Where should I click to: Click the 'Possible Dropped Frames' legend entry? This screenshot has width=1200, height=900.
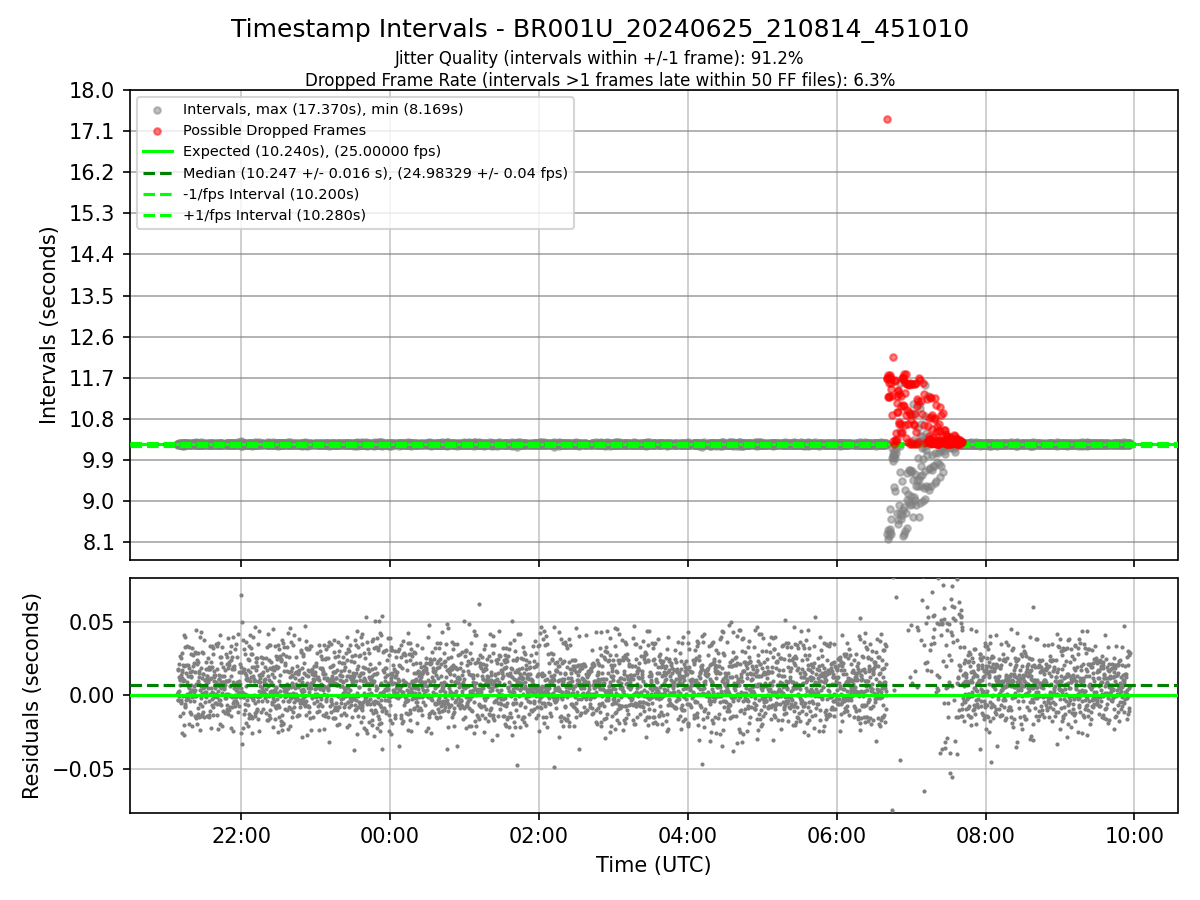pos(274,130)
